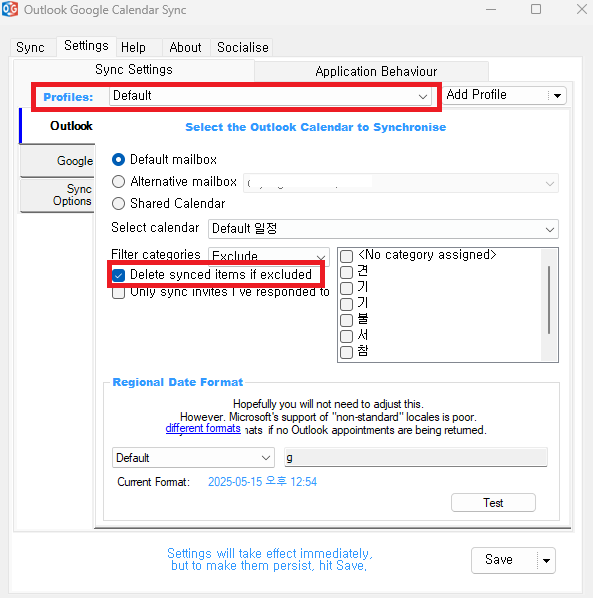Select the Sync Settings sub-tab
The height and width of the screenshot is (598, 593).
pos(134,70)
